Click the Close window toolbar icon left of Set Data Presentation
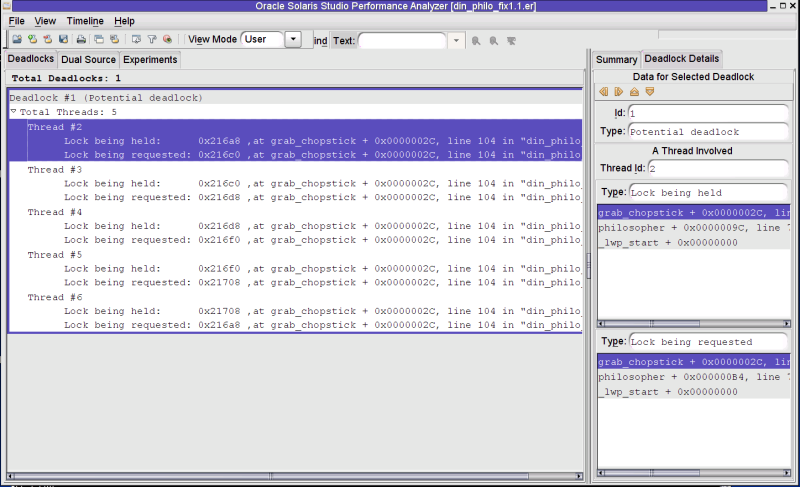This screenshot has height=487, width=800. coord(115,39)
